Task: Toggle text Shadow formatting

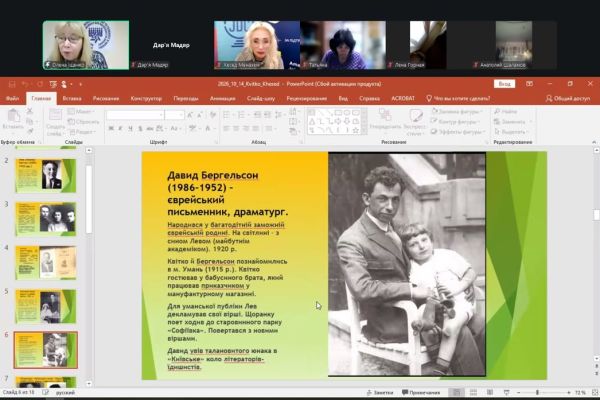Action: [140, 129]
